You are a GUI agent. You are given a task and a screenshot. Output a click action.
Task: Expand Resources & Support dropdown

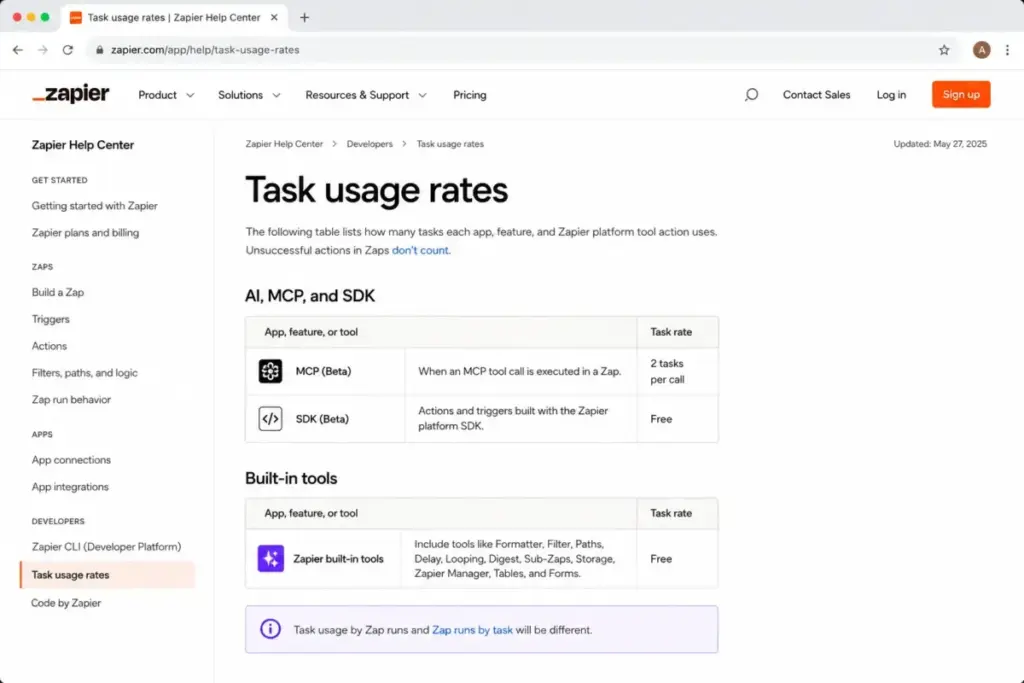pos(366,95)
